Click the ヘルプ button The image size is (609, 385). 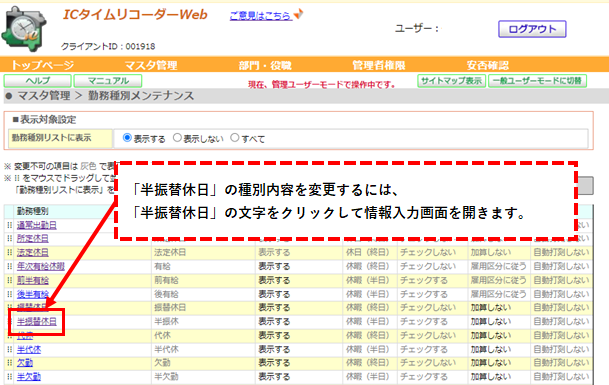point(38,81)
